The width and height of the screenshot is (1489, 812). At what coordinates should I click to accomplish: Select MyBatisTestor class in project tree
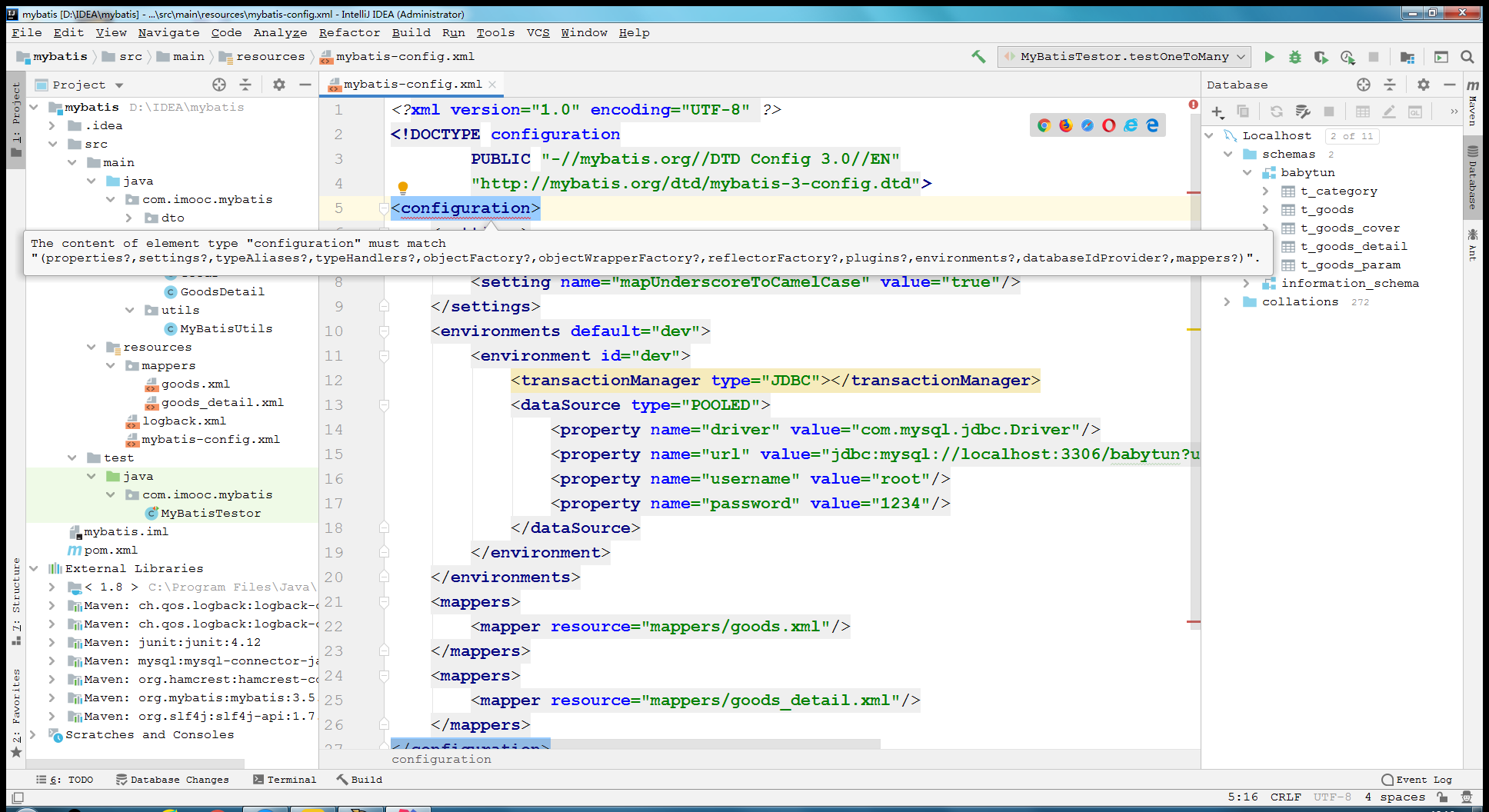pyautogui.click(x=211, y=513)
